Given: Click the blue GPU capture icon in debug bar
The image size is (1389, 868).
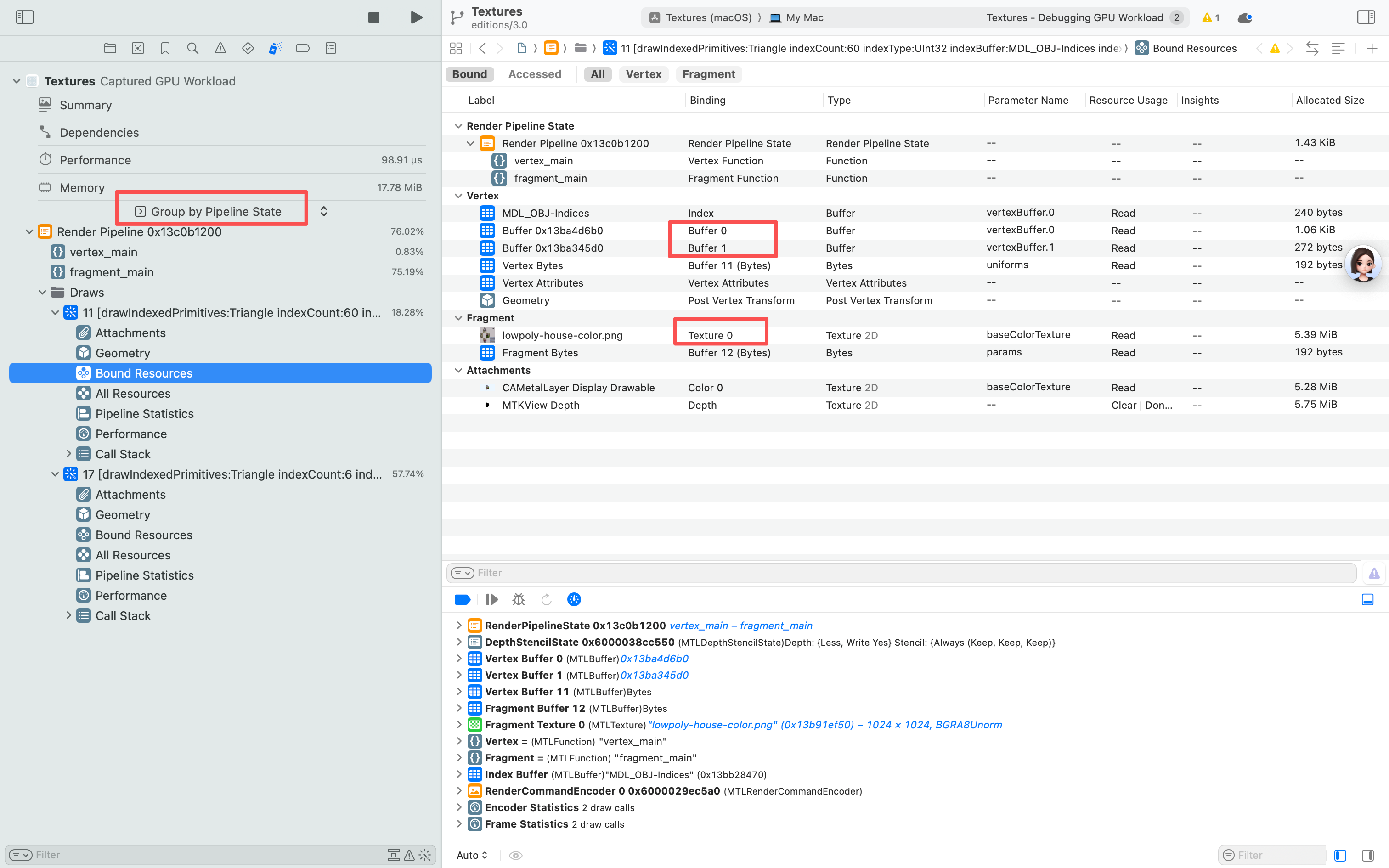Looking at the screenshot, I should point(574,599).
